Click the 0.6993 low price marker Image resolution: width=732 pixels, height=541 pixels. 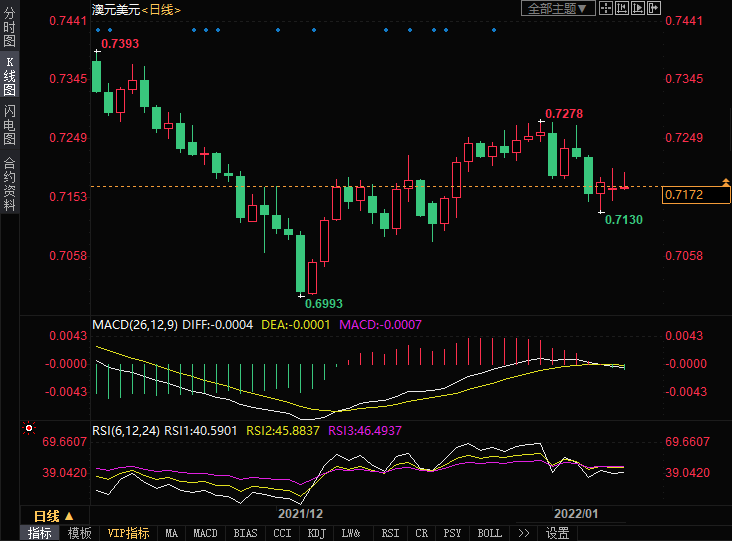[323, 303]
